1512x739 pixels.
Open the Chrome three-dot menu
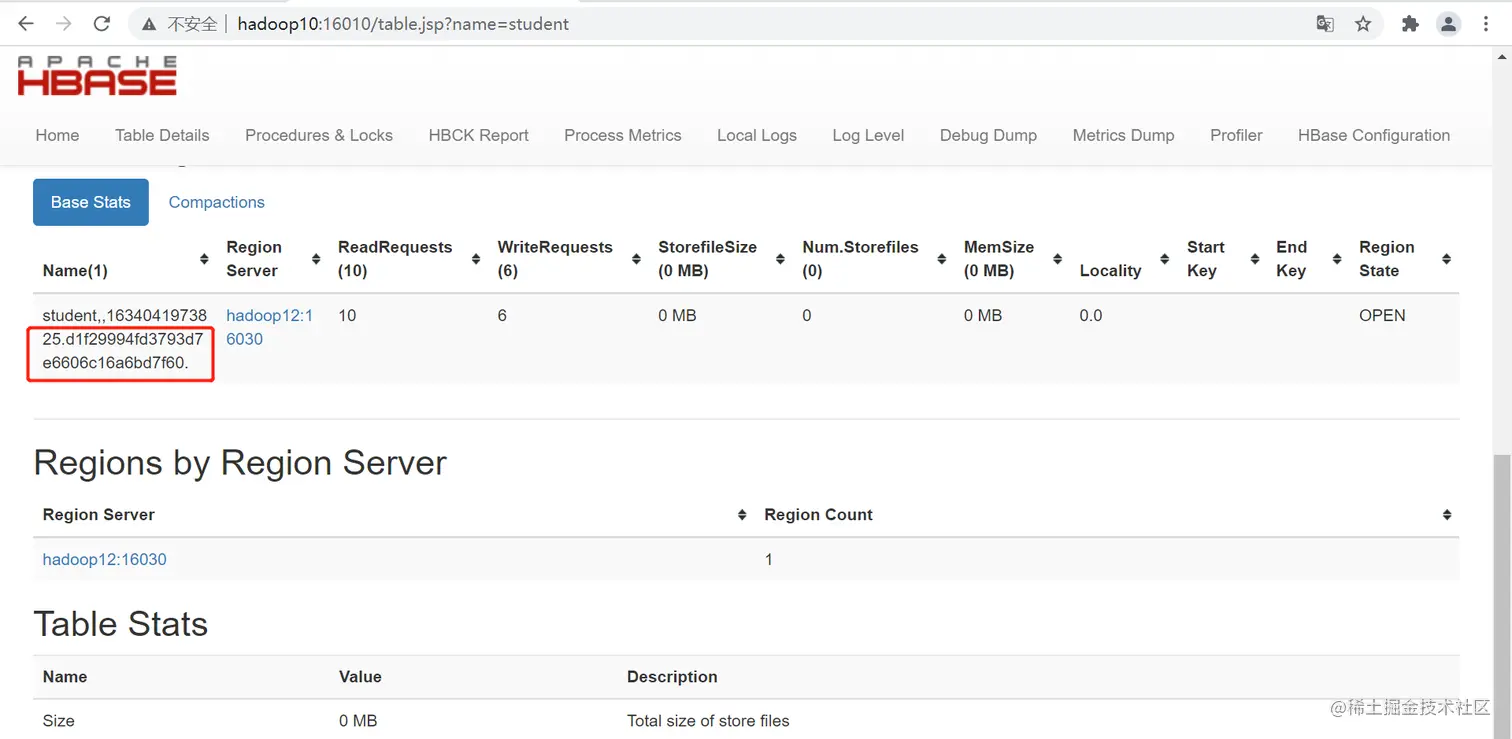1487,24
